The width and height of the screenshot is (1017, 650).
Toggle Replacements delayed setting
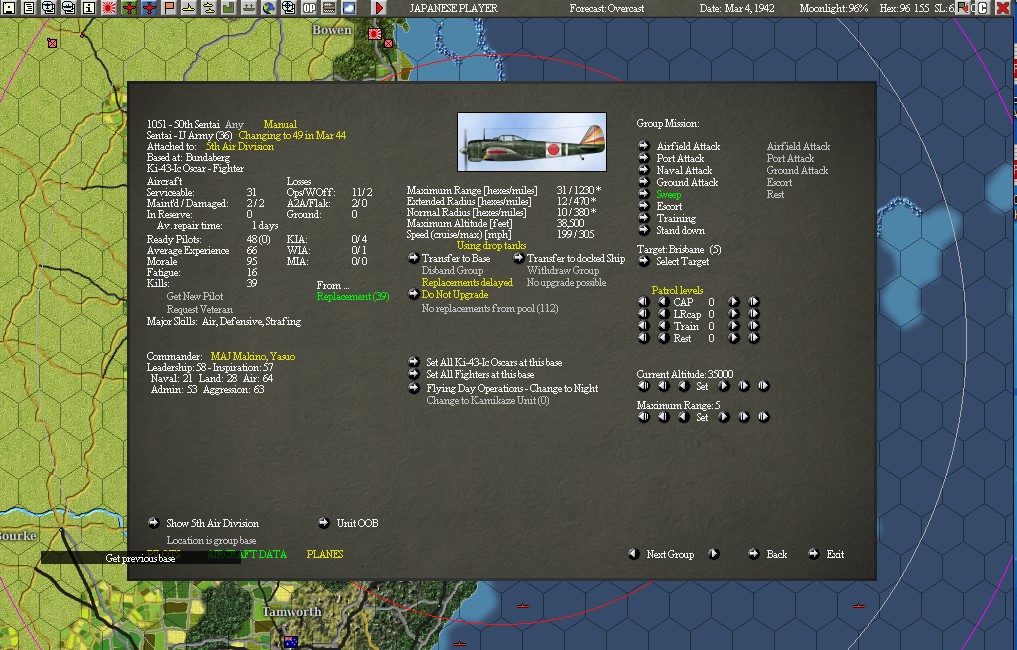pos(465,283)
